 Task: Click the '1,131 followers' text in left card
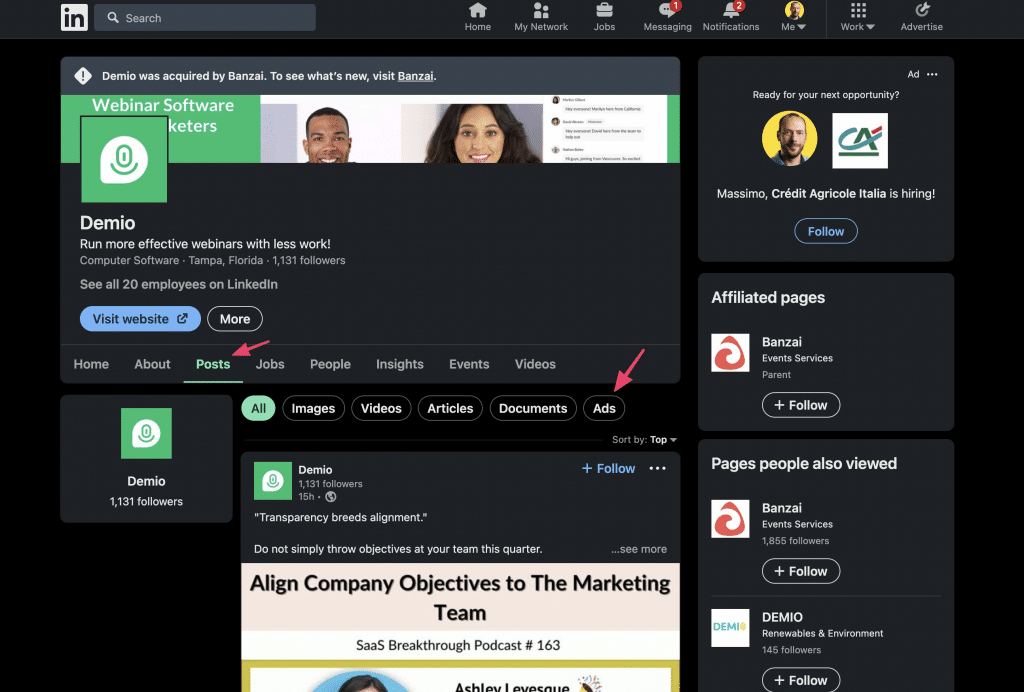pos(146,502)
